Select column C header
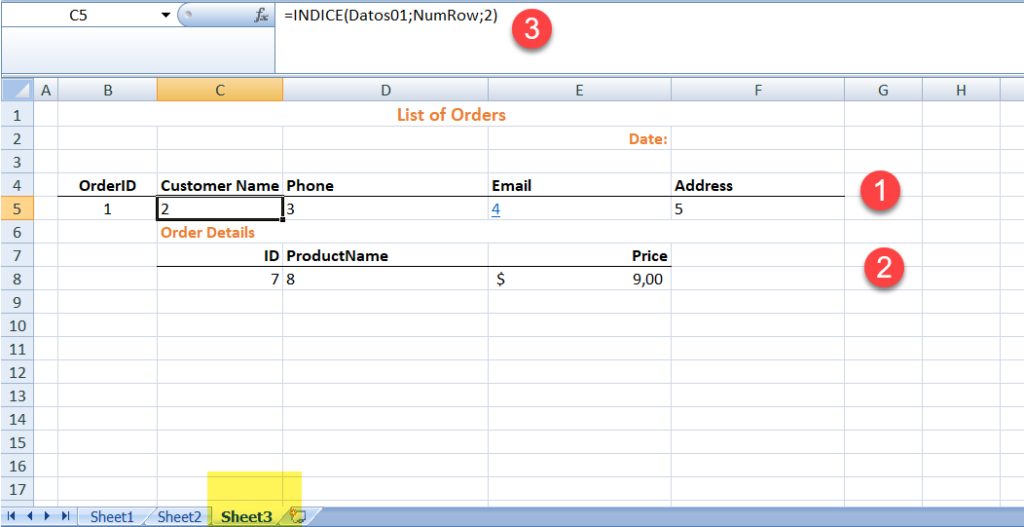 tap(220, 91)
